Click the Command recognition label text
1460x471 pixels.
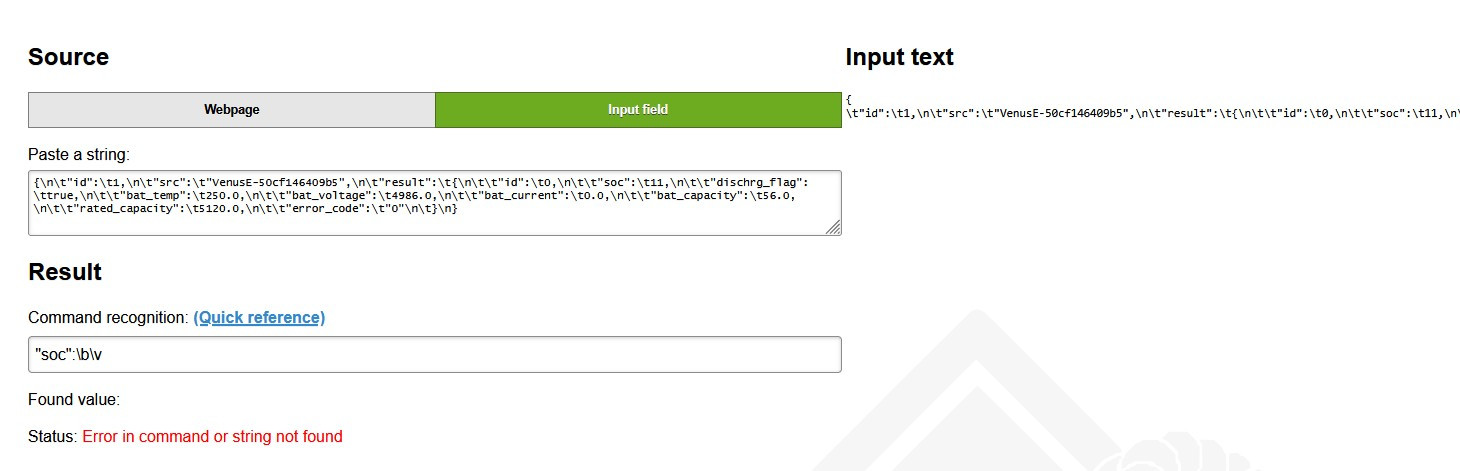point(108,318)
